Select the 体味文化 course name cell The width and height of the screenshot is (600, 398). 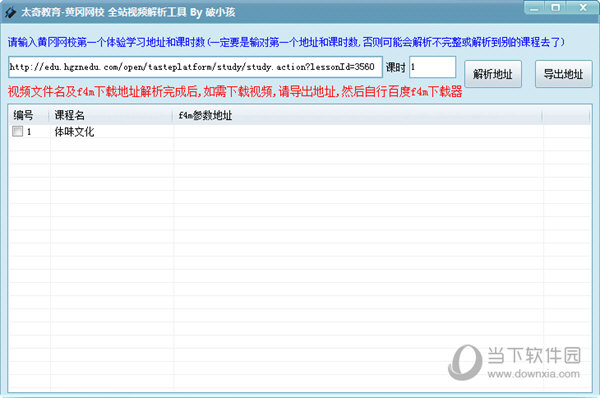click(74, 132)
